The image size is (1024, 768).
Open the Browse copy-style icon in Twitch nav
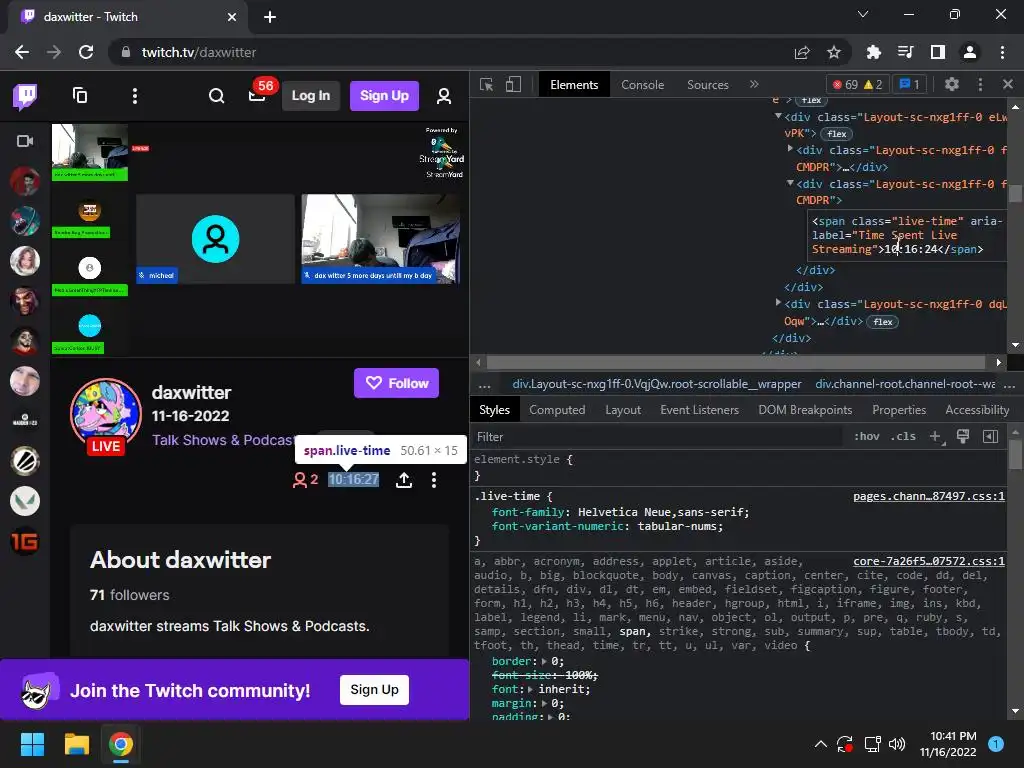[x=80, y=96]
